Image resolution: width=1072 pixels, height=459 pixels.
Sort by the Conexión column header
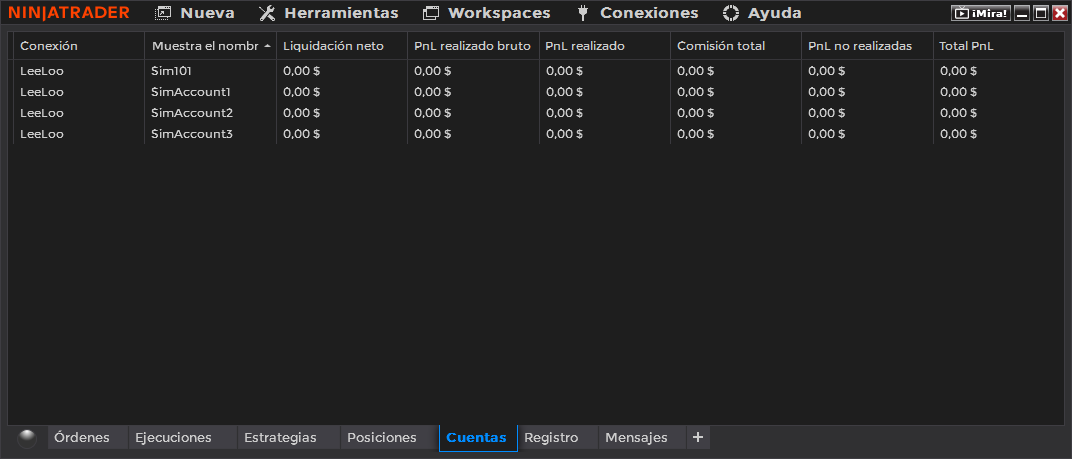[79, 46]
